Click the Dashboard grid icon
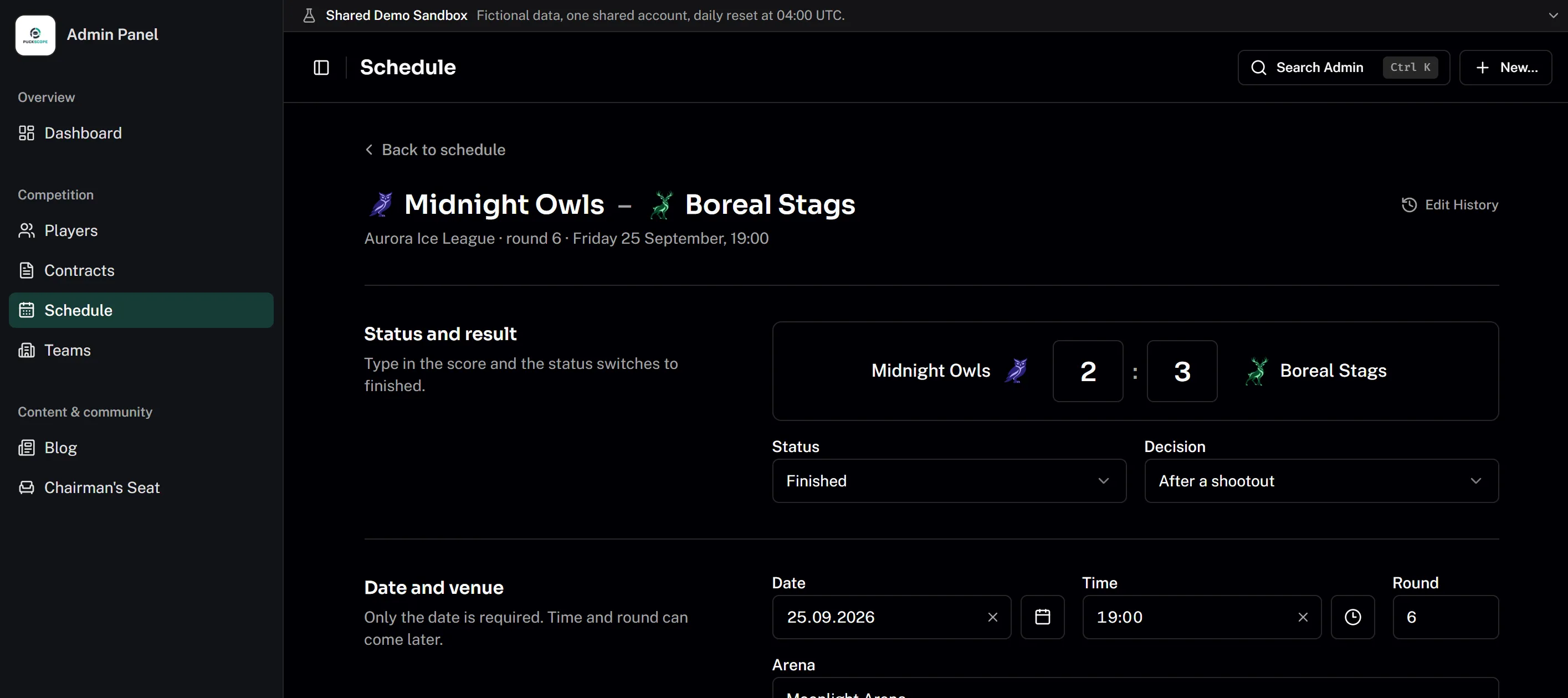The height and width of the screenshot is (698, 1568). pyautogui.click(x=26, y=132)
